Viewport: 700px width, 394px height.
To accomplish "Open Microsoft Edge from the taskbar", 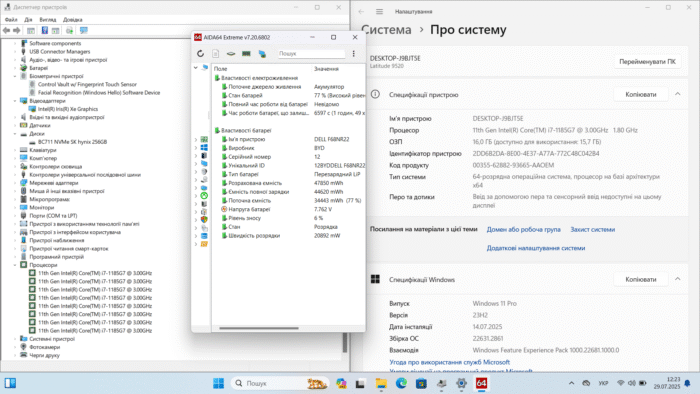I will tap(401, 383).
